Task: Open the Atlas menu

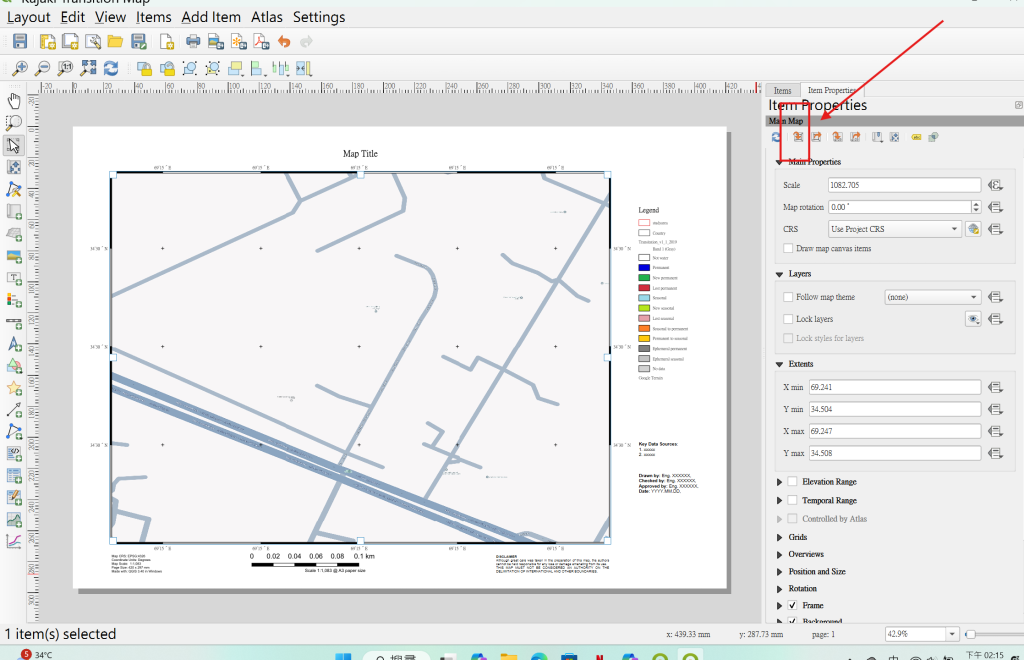Action: coord(267,18)
